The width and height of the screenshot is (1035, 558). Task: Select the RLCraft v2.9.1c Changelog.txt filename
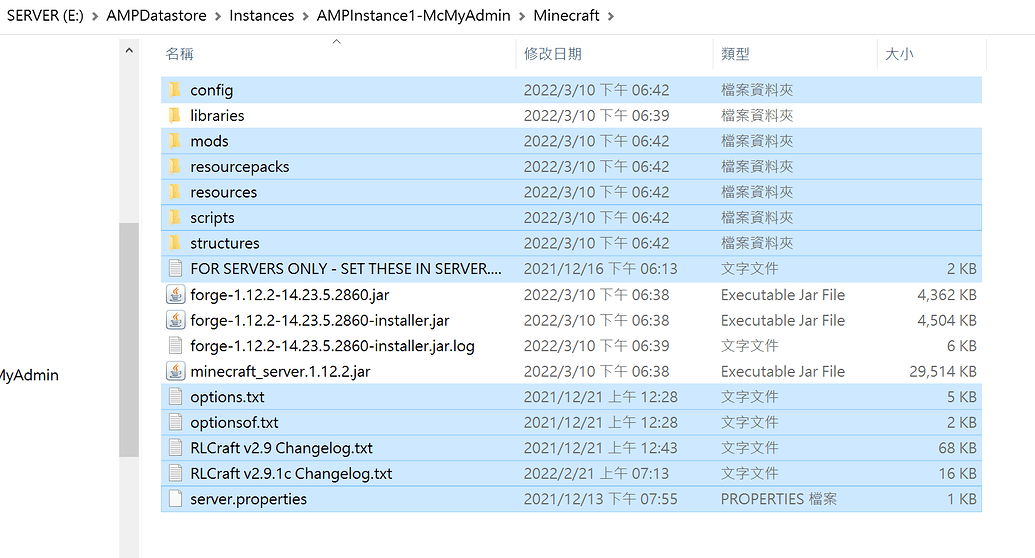click(291, 473)
